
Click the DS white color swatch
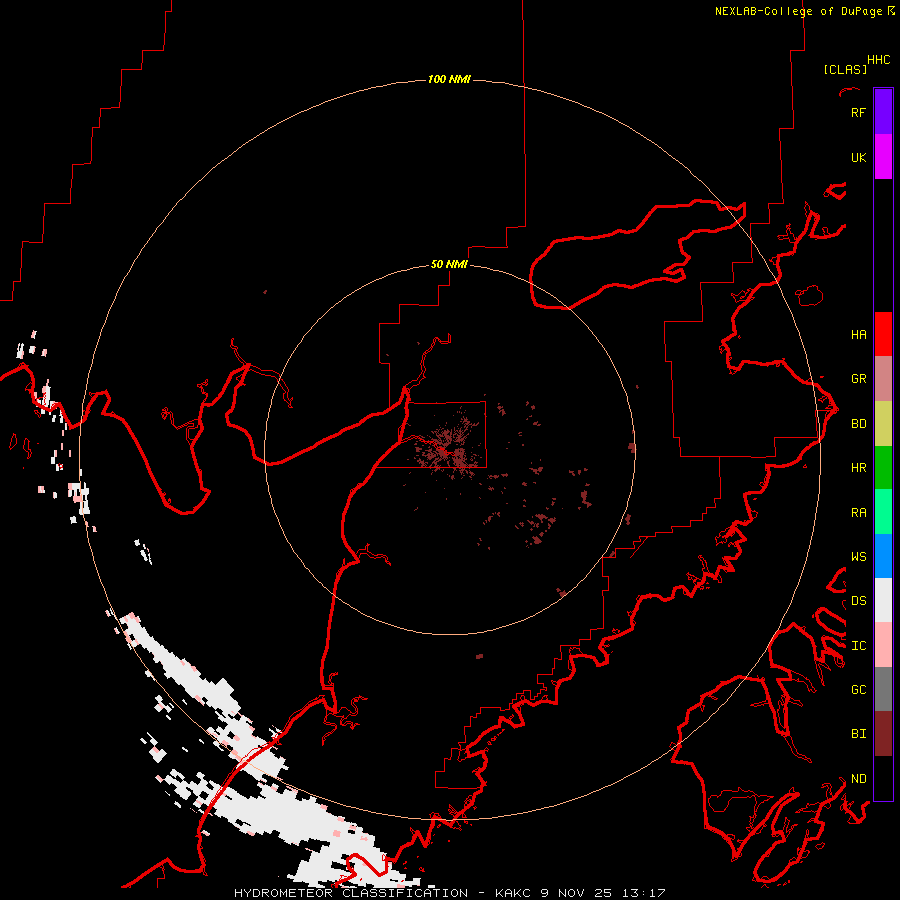point(883,600)
